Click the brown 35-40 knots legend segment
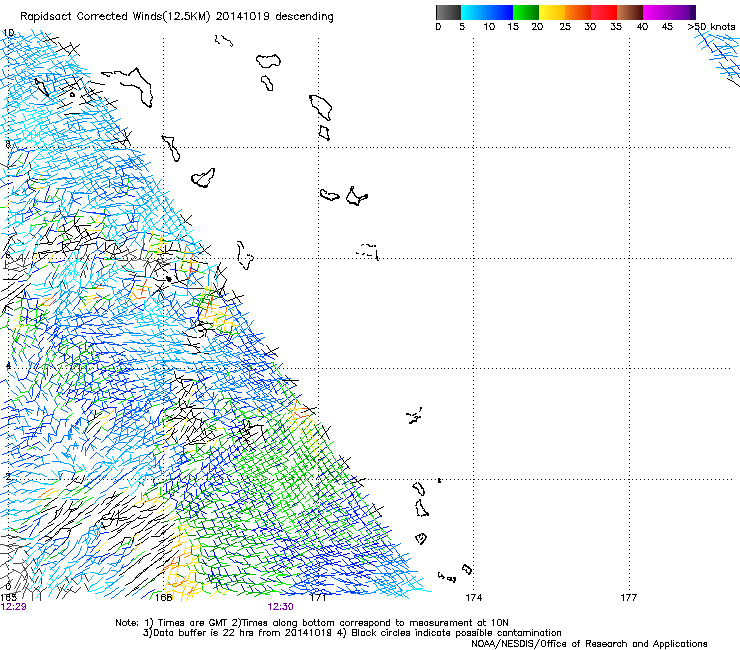The width and height of the screenshot is (740, 650). click(x=630, y=12)
